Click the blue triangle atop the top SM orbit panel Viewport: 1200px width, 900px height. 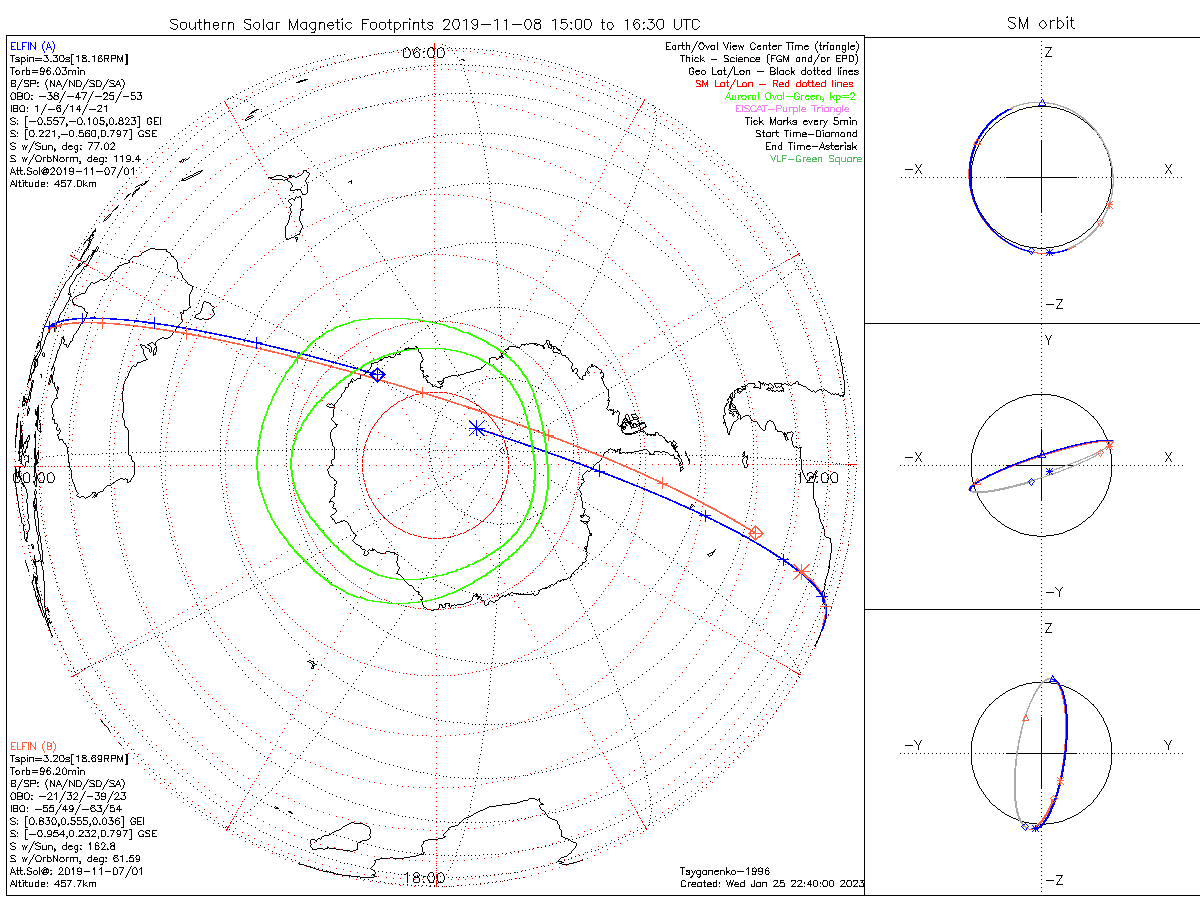[x=1043, y=103]
